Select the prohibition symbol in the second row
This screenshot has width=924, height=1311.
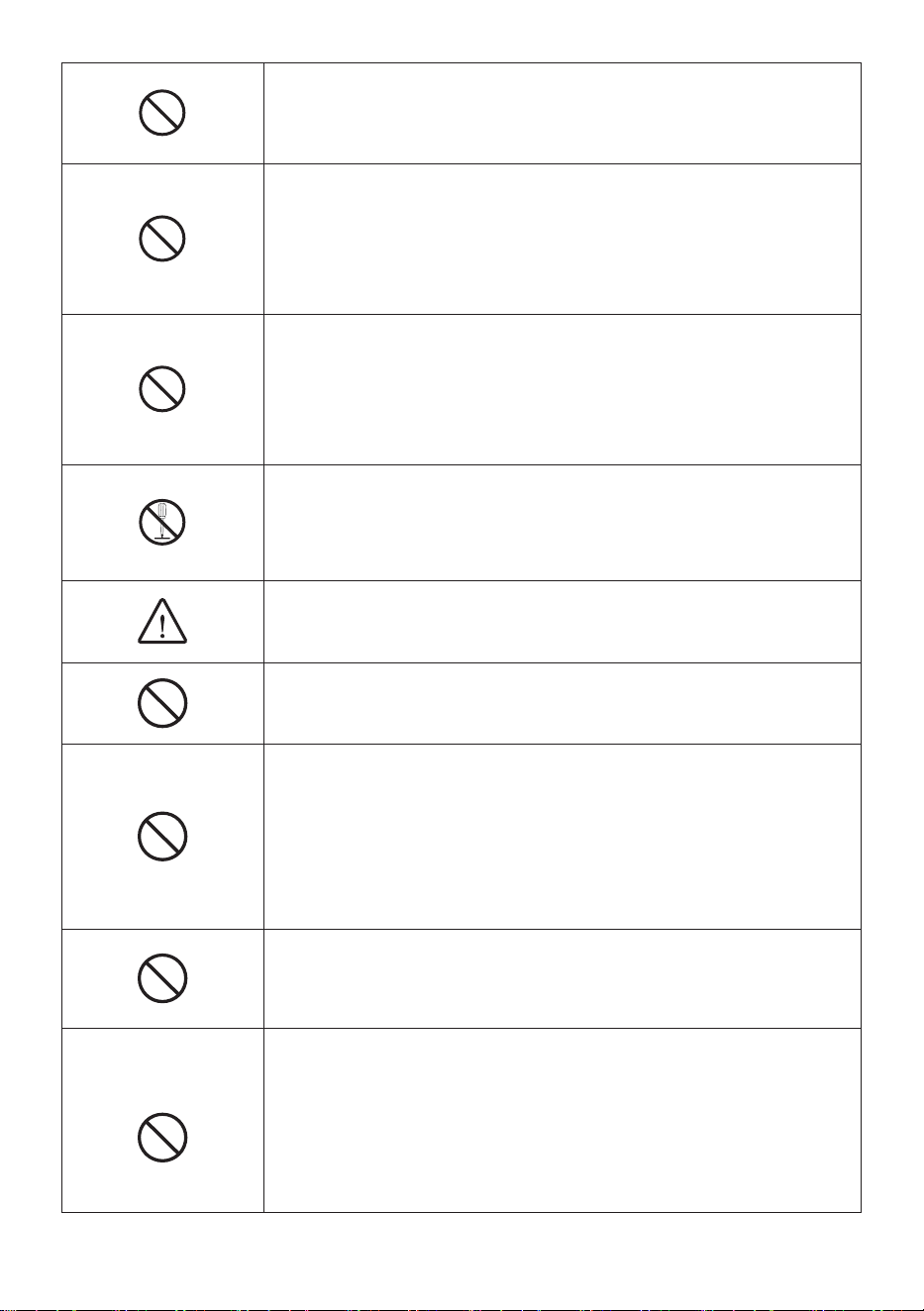point(162,239)
